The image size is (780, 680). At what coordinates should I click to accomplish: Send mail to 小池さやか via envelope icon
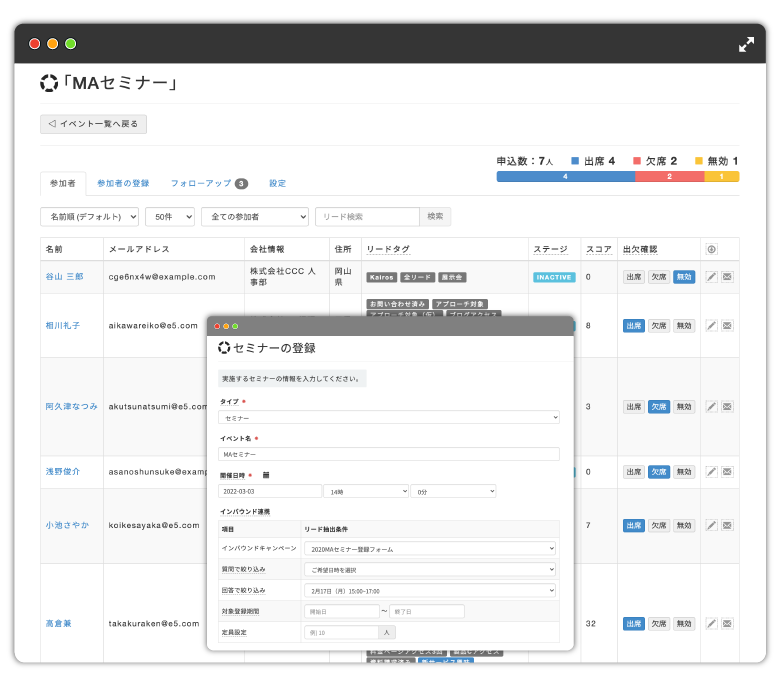click(x=727, y=525)
